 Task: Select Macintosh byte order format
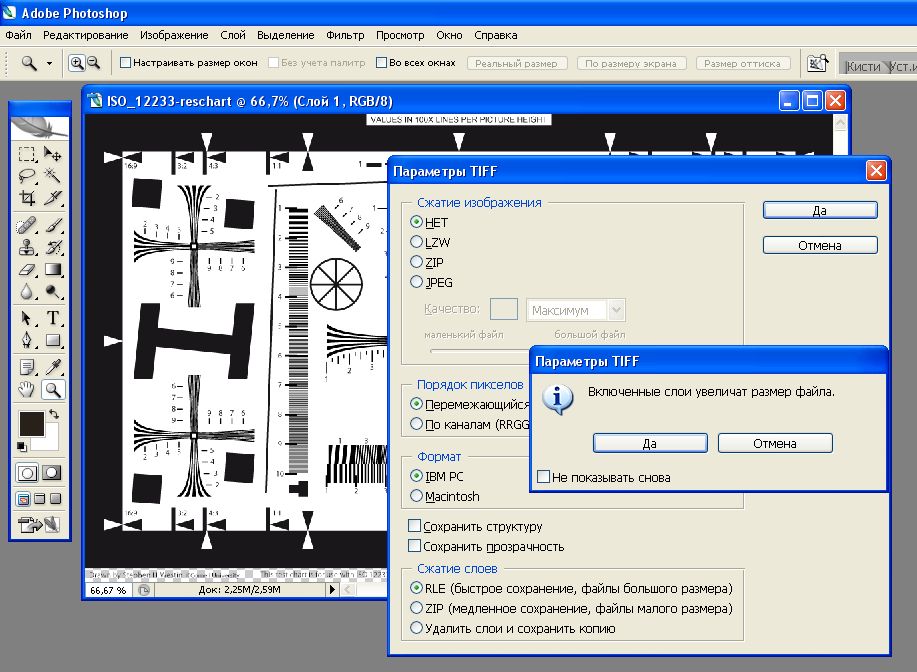(x=416, y=496)
